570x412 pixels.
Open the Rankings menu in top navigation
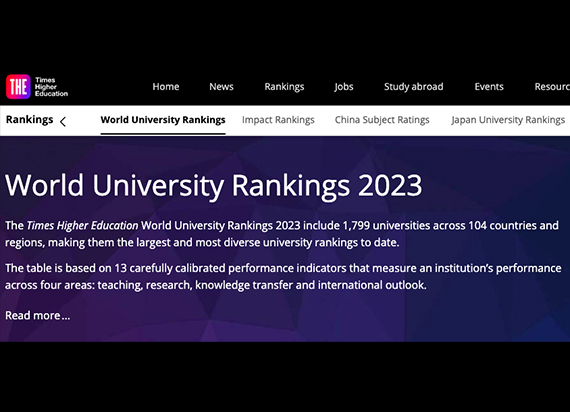[x=284, y=87]
